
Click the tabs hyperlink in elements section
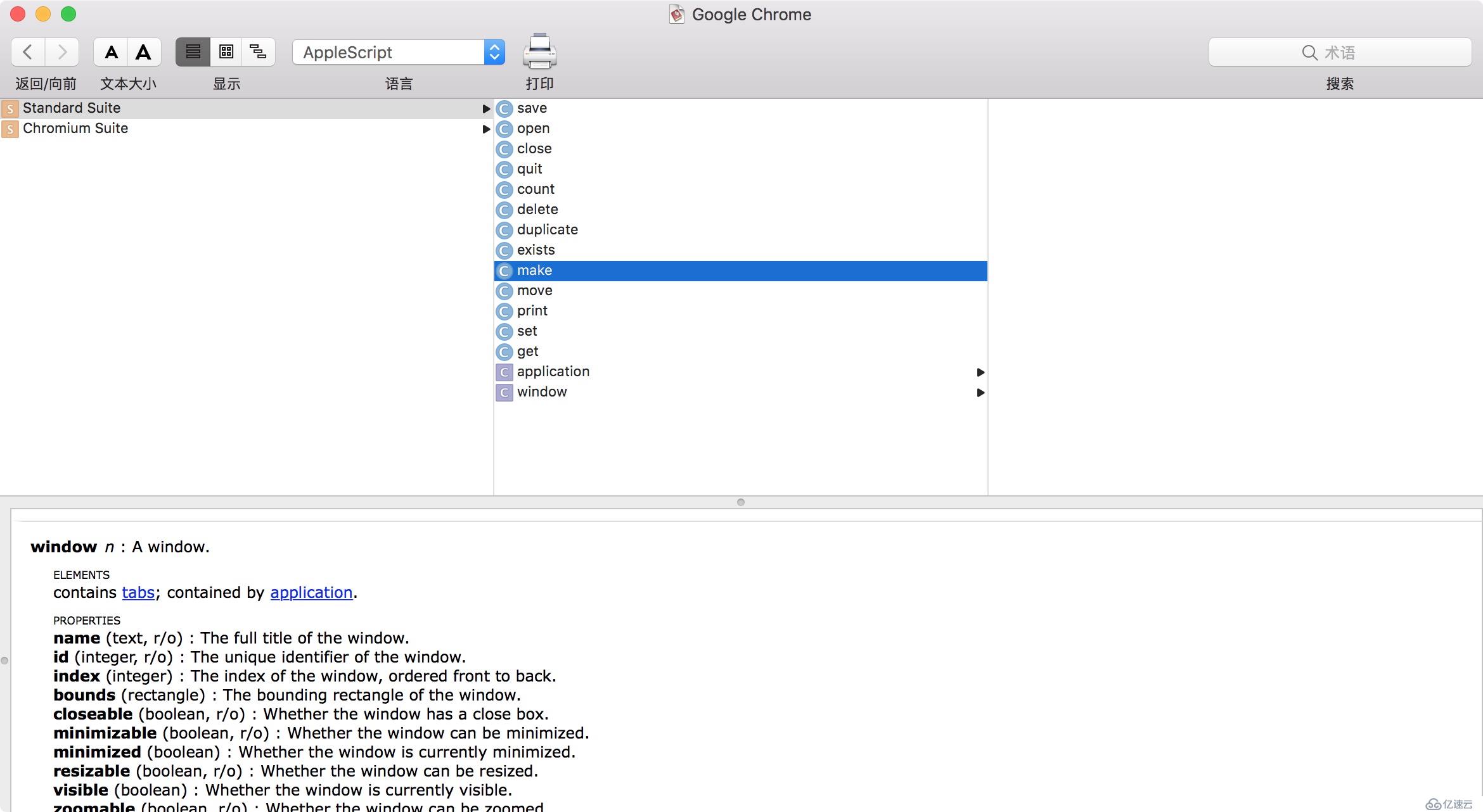click(138, 592)
